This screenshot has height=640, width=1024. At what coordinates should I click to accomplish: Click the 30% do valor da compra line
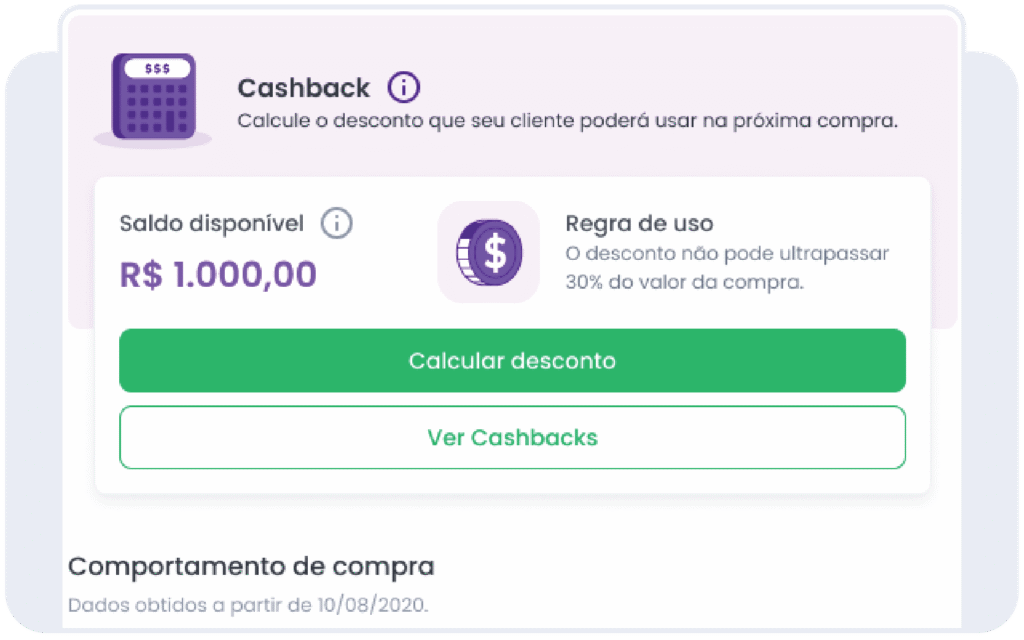tap(684, 282)
